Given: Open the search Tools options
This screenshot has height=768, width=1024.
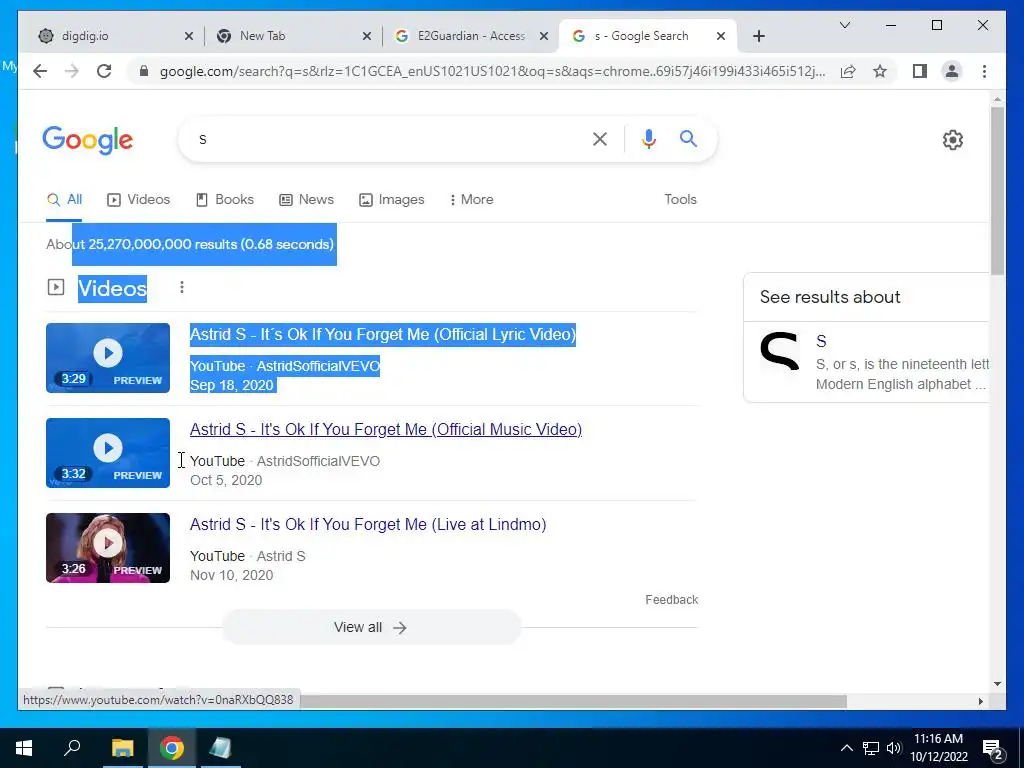Looking at the screenshot, I should pyautogui.click(x=680, y=200).
